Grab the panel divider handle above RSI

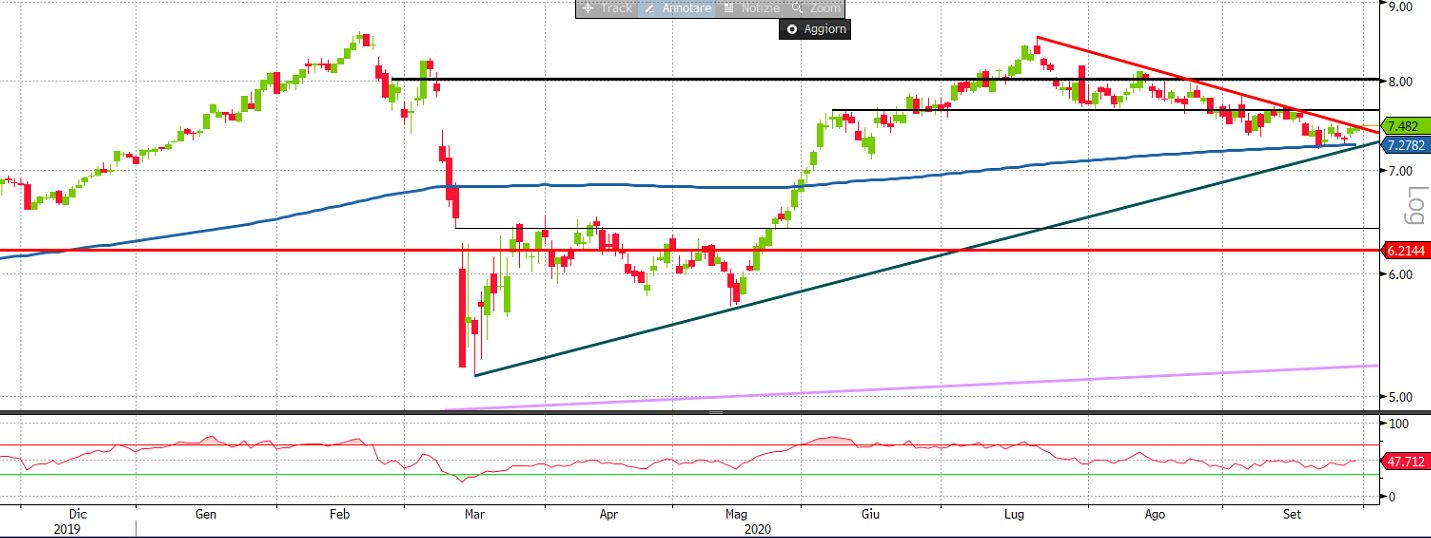pyautogui.click(x=715, y=412)
